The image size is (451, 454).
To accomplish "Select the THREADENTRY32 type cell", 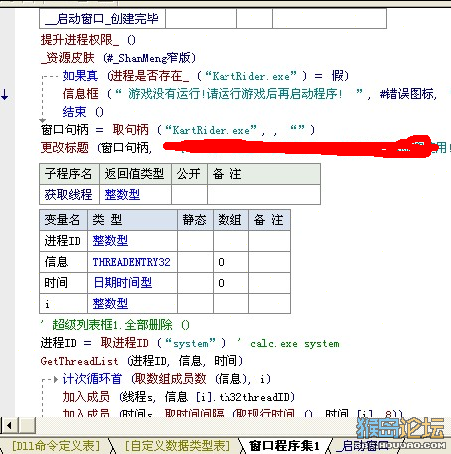I will point(131,262).
